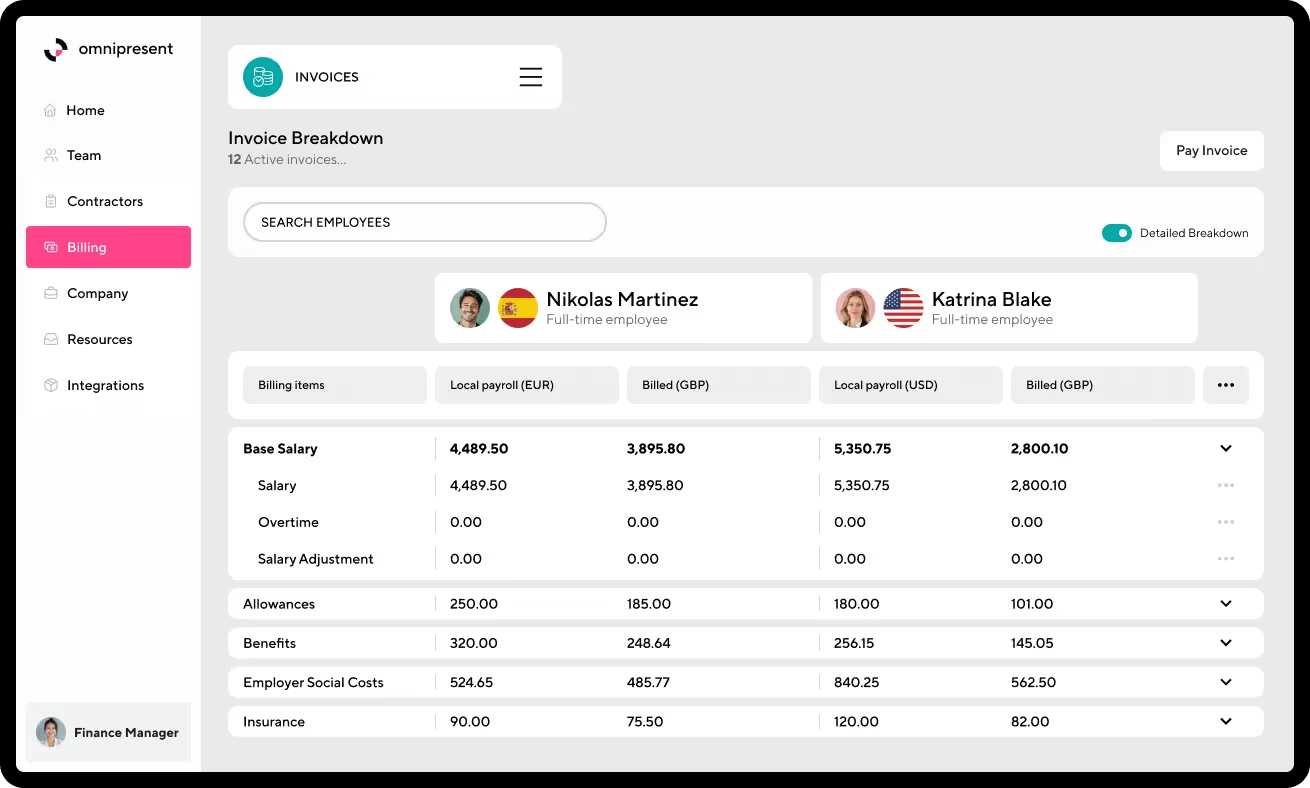Screen dimensions: 1310x788
Task: Open the three-dot menu in the column header
Action: 1226,385
